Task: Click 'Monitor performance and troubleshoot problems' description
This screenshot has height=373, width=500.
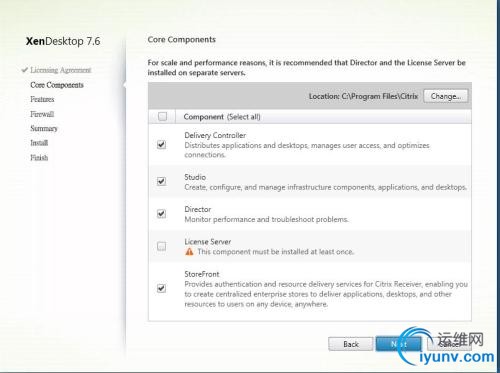Action: (266, 219)
